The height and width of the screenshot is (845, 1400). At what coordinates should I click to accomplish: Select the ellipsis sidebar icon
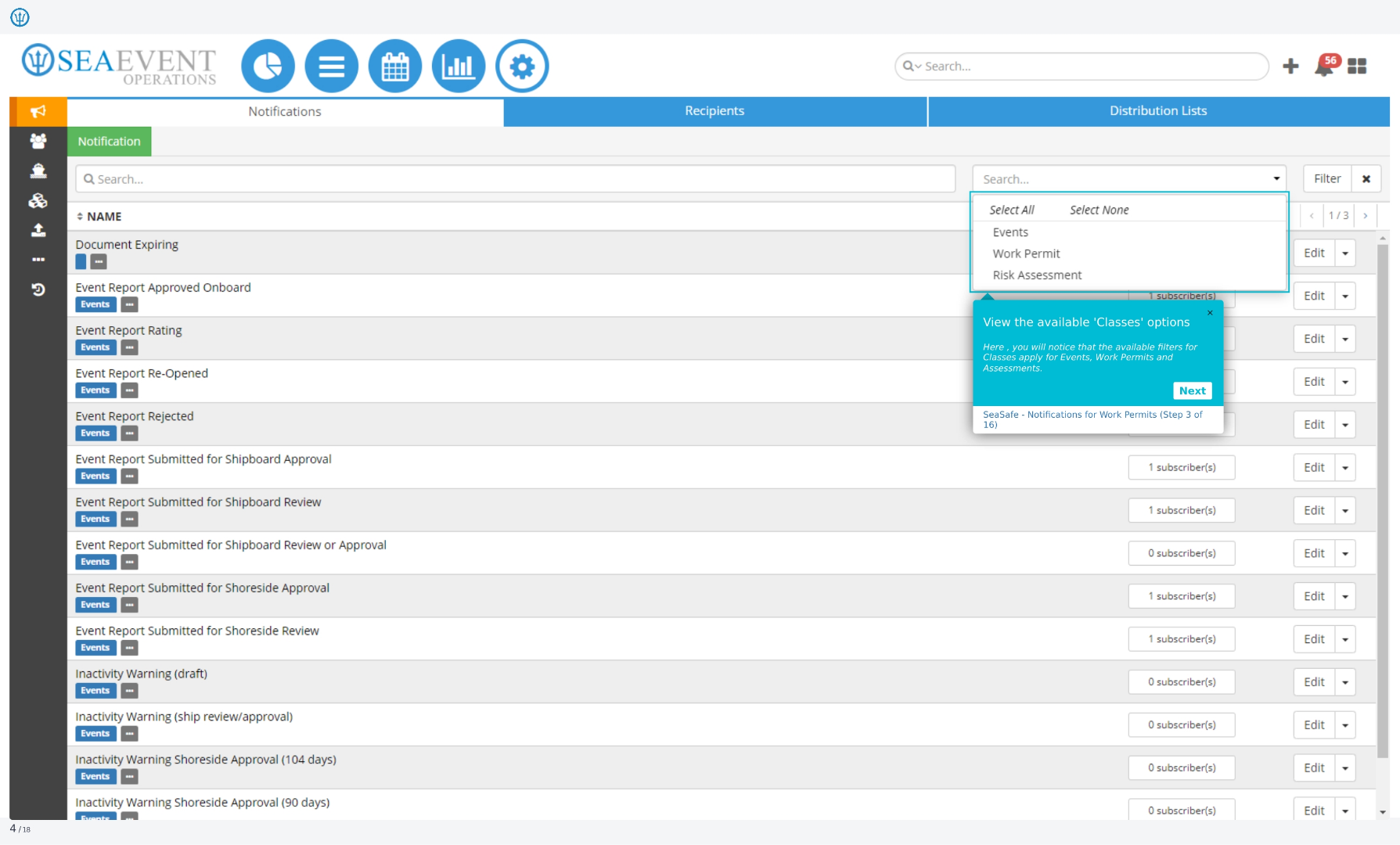tap(38, 259)
